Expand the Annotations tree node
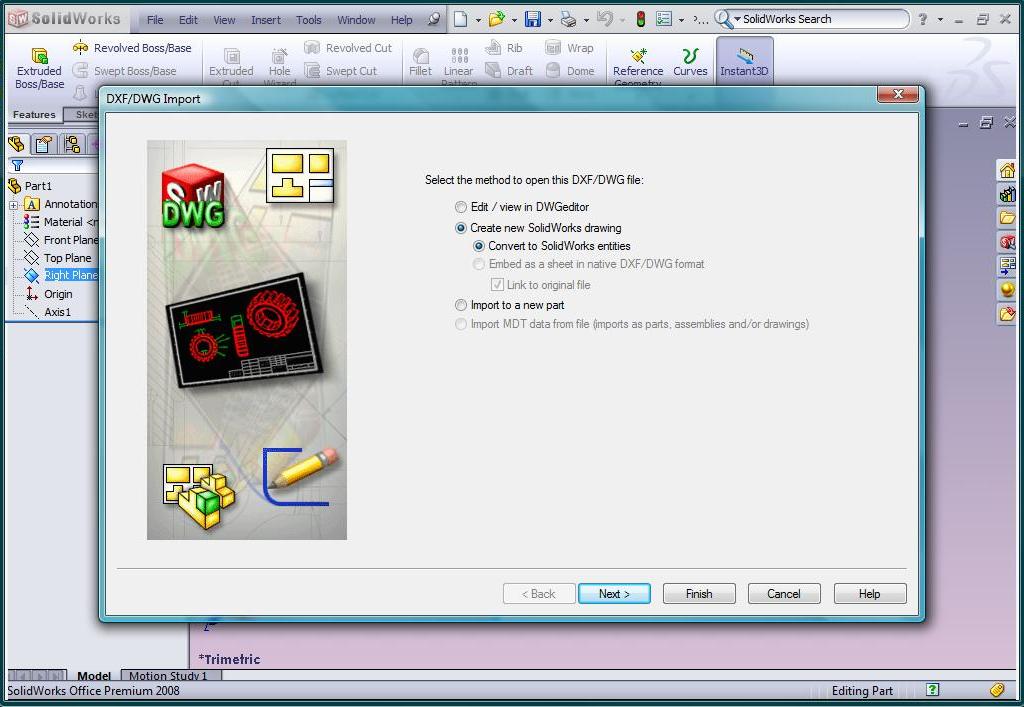The width and height of the screenshot is (1024, 707). (x=13, y=205)
